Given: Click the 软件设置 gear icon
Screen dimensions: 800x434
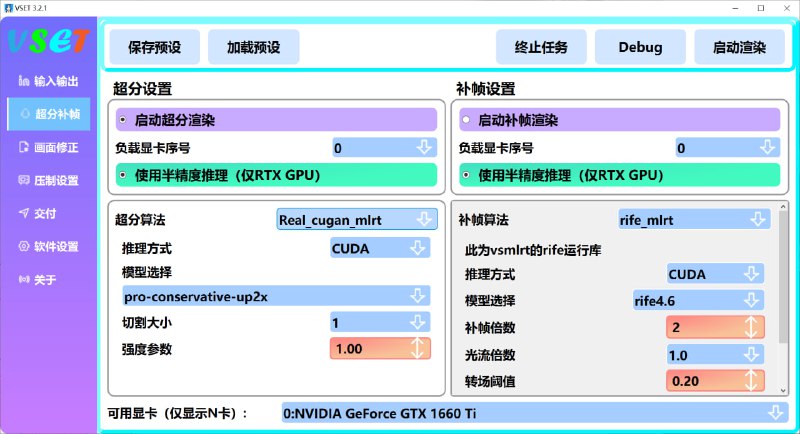Looking at the screenshot, I should point(23,246).
